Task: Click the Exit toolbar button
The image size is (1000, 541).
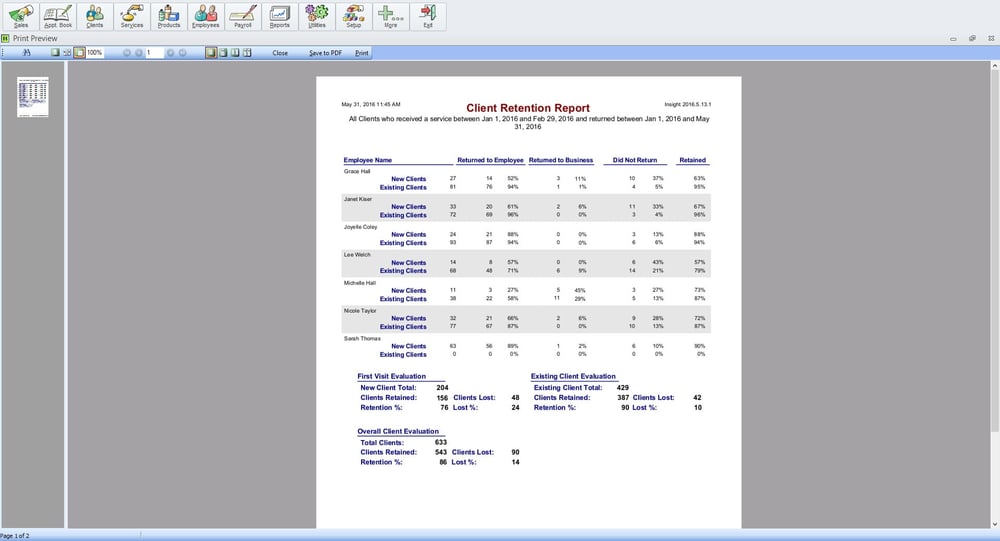Action: pyautogui.click(x=428, y=16)
